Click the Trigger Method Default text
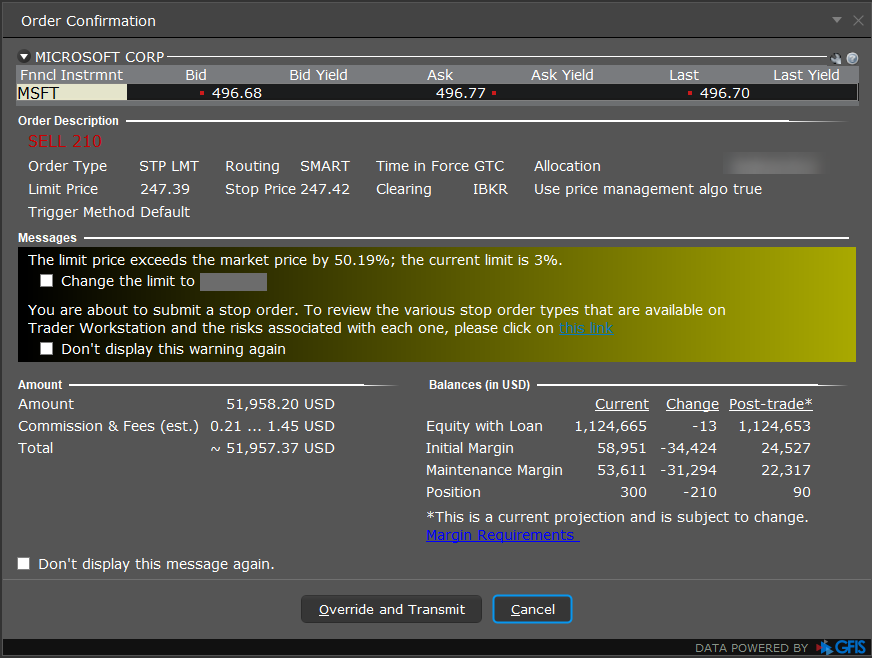This screenshot has width=872, height=658. (x=109, y=212)
